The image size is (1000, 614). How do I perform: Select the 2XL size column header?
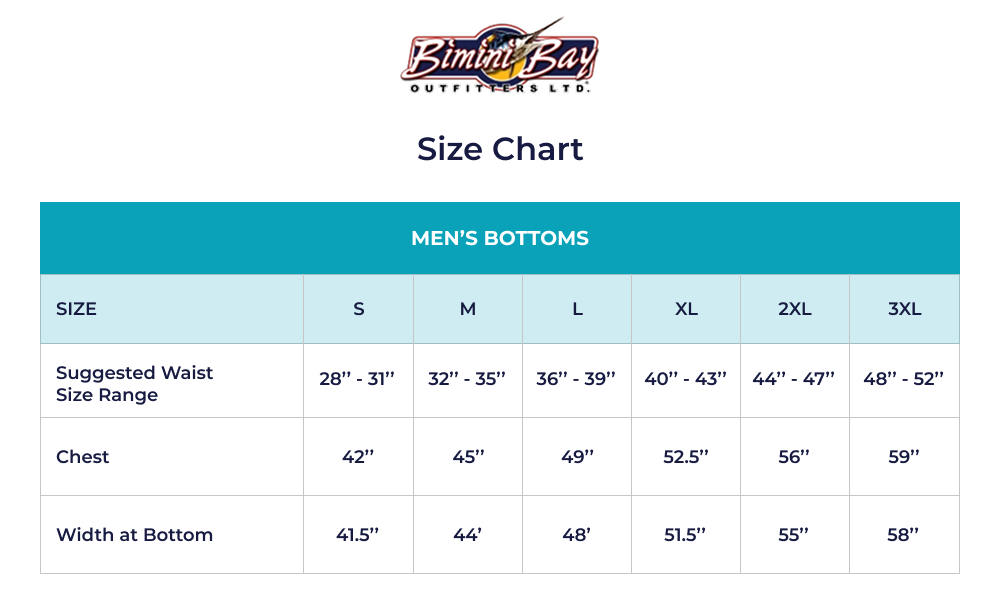[795, 309]
